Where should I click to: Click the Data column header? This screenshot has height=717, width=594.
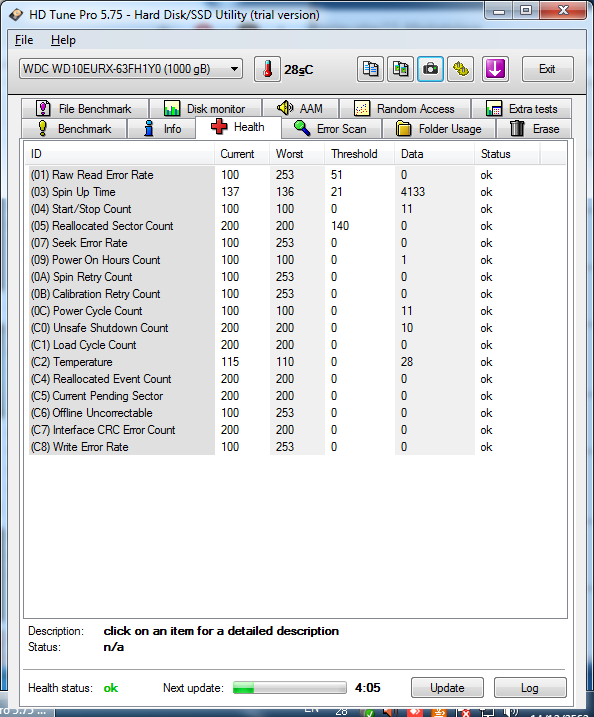pyautogui.click(x=434, y=154)
